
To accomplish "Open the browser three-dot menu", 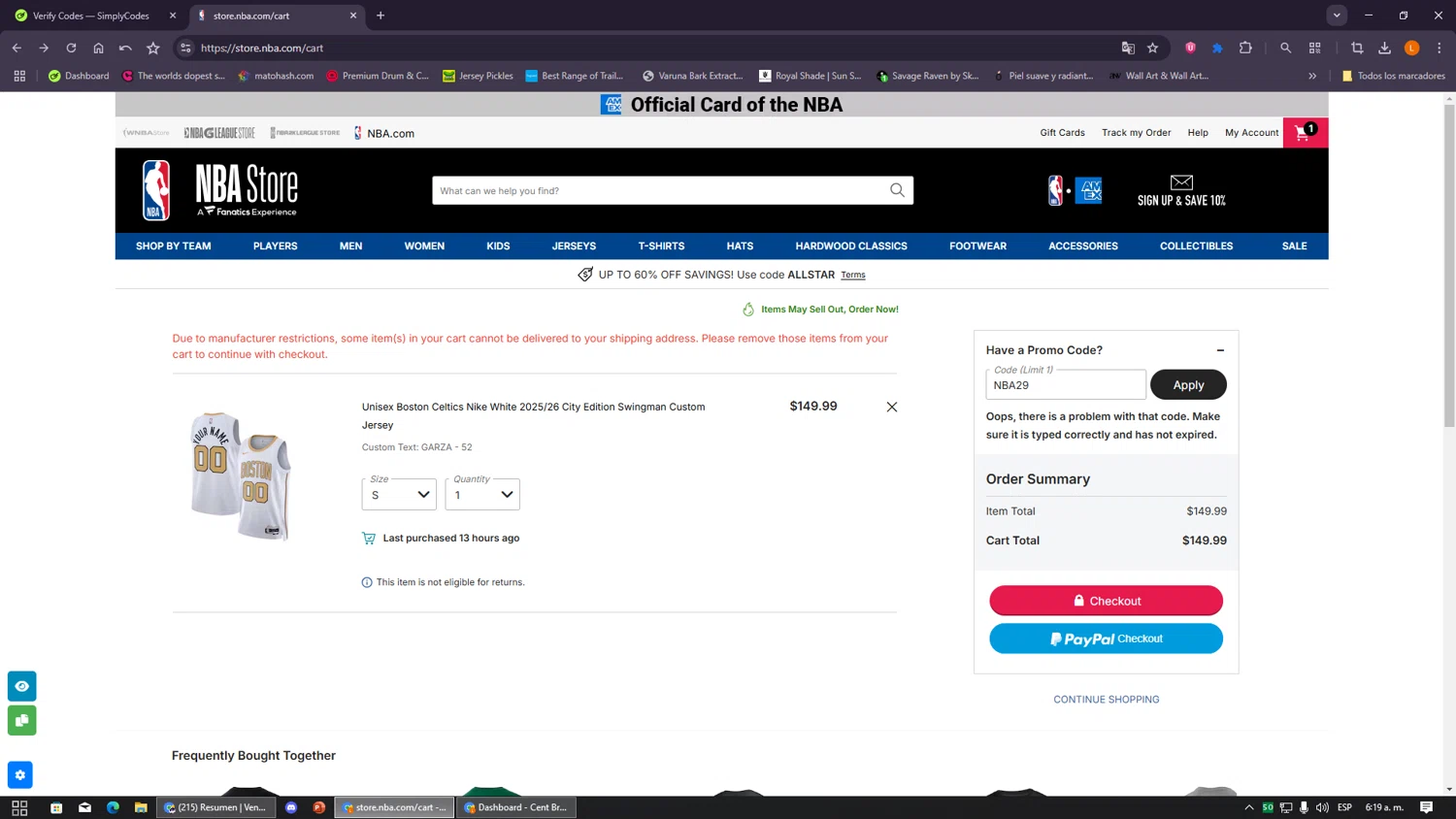I will [x=1439, y=48].
